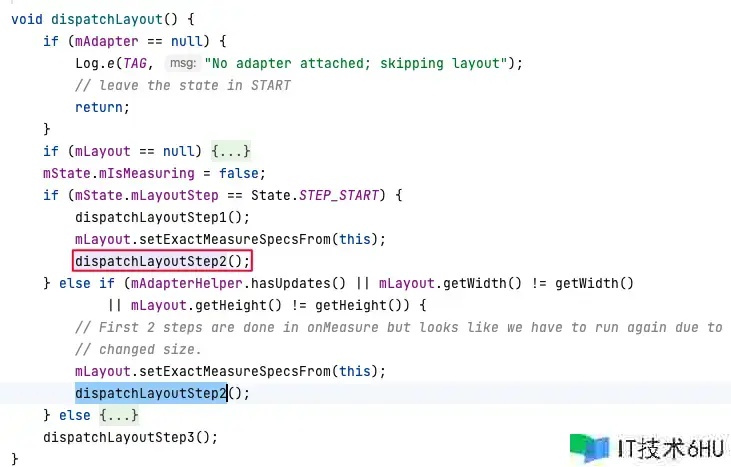Click the Log.e call
This screenshot has width=731, height=467.
(95, 63)
